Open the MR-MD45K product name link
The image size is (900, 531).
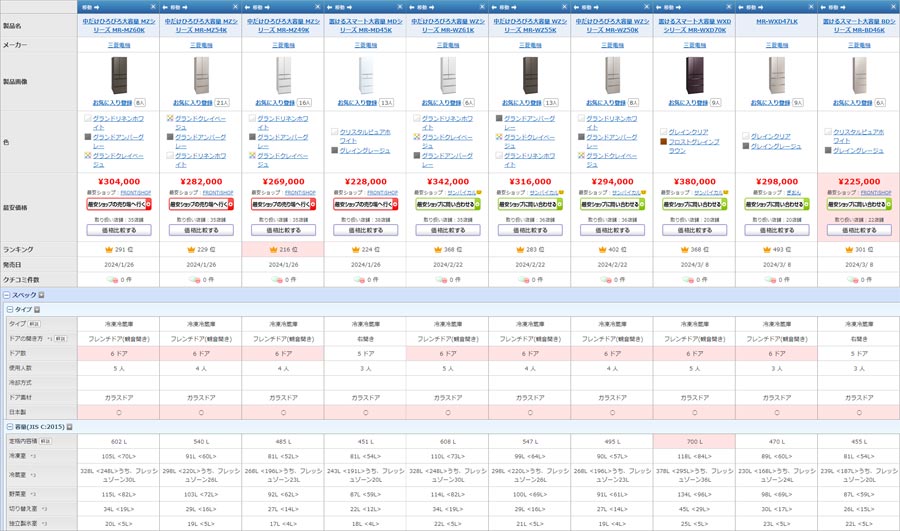pos(366,25)
